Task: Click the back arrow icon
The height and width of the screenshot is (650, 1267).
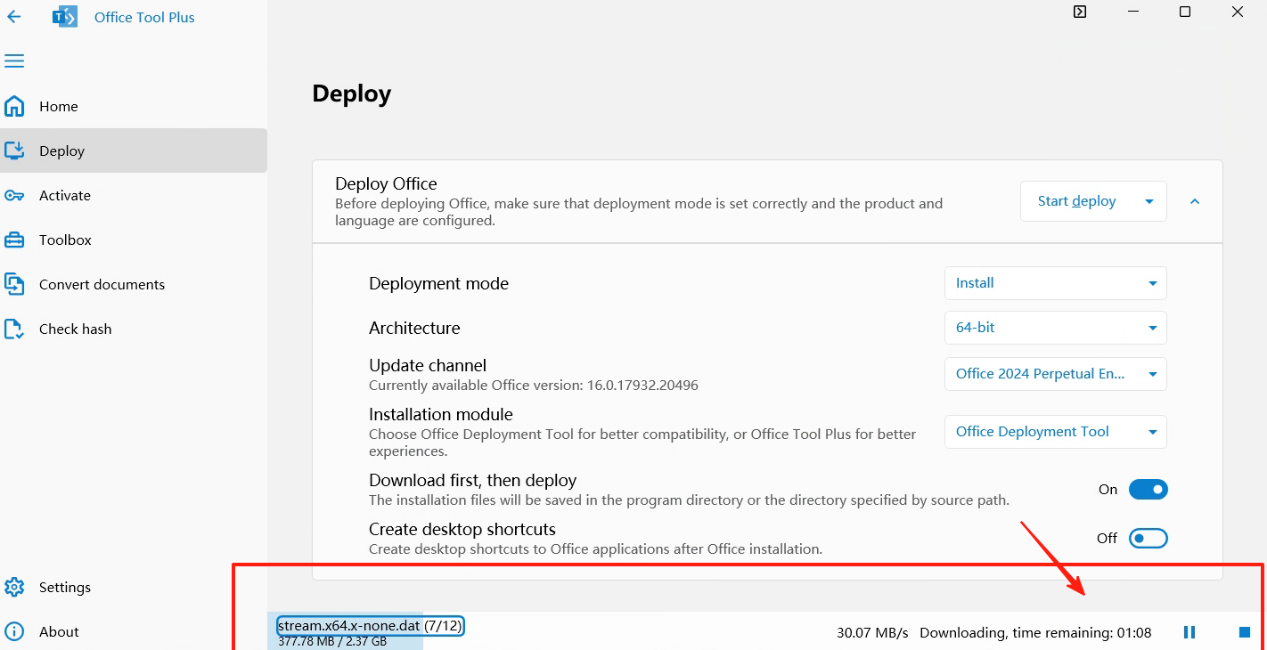Action: [14, 17]
